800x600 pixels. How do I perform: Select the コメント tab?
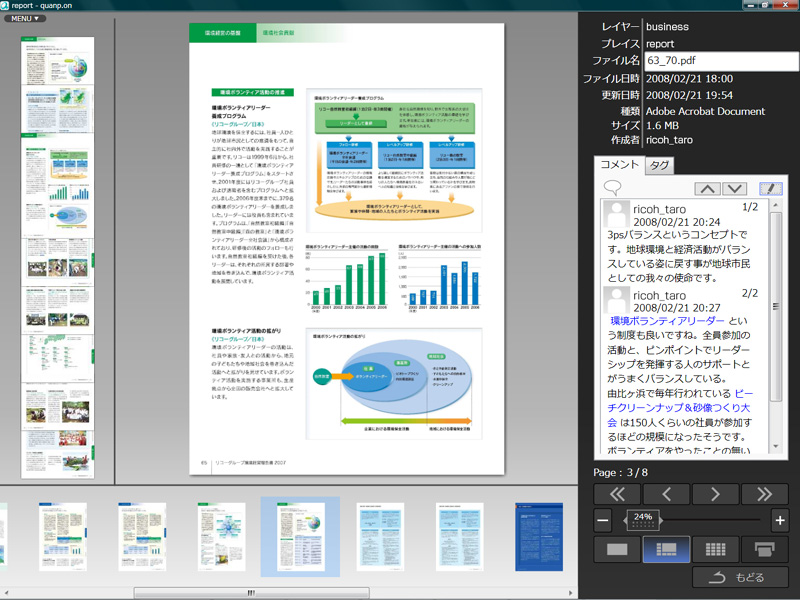pos(620,165)
